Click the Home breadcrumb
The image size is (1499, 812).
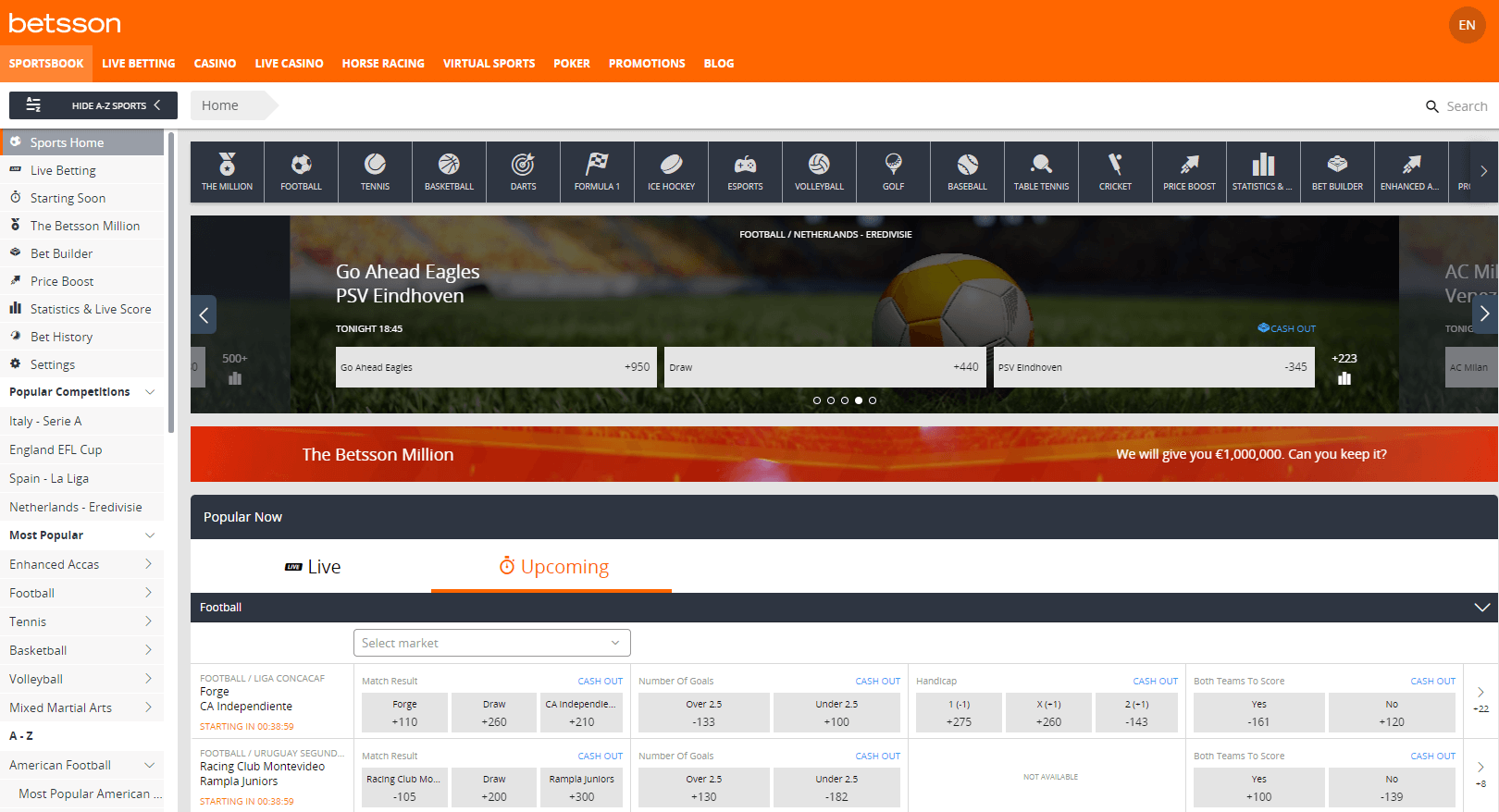pyautogui.click(x=220, y=105)
